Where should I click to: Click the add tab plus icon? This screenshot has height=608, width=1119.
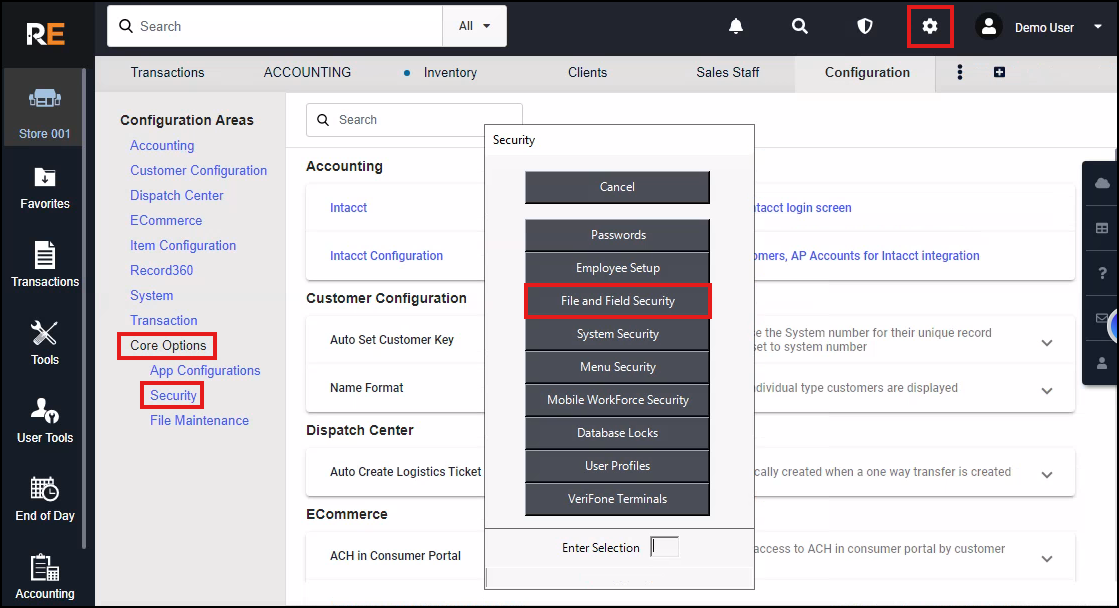(x=999, y=72)
